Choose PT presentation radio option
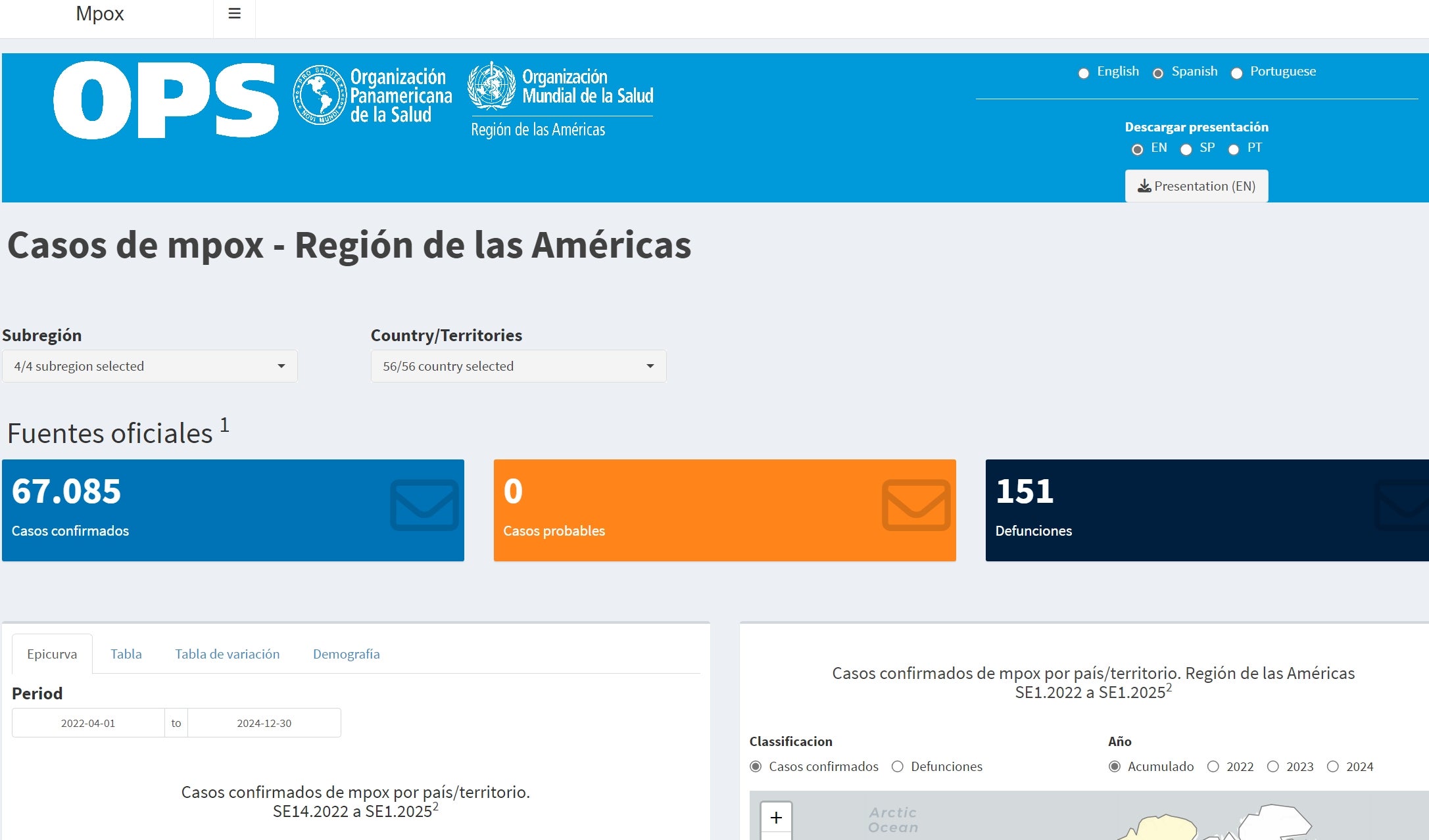The image size is (1429, 840). point(1234,149)
